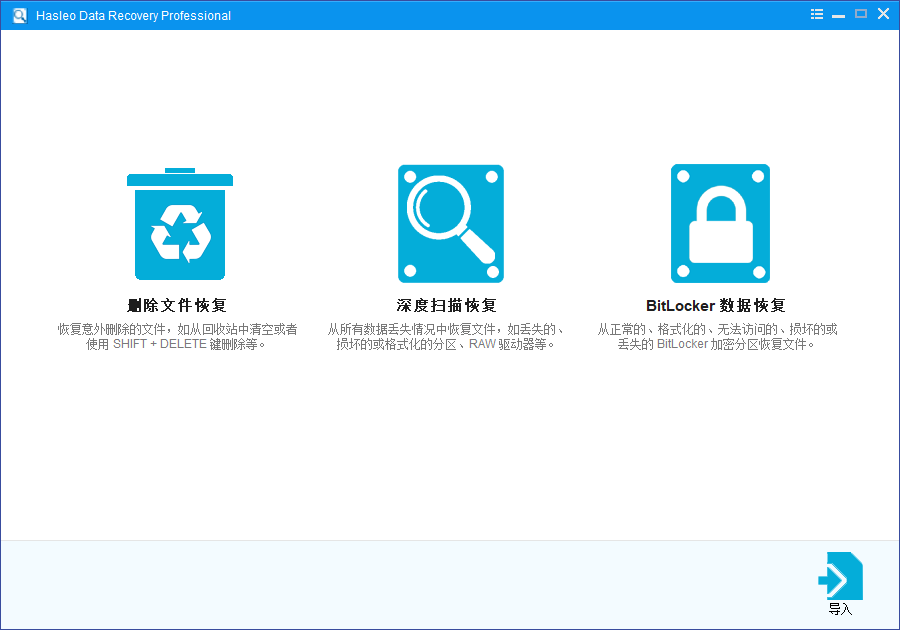The width and height of the screenshot is (900, 630).
Task: Maximize the application window
Action: [x=861, y=14]
